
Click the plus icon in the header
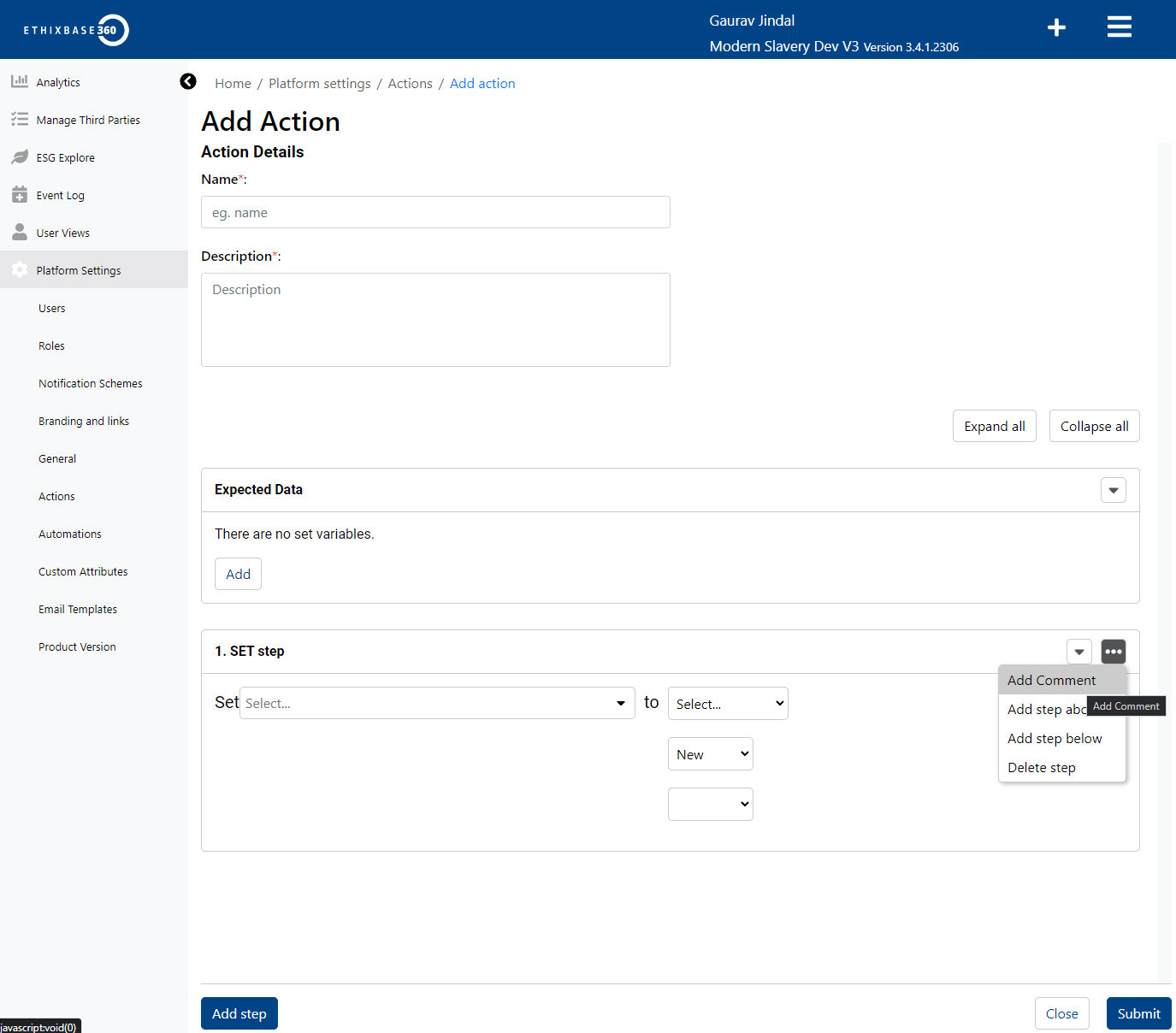(1056, 27)
